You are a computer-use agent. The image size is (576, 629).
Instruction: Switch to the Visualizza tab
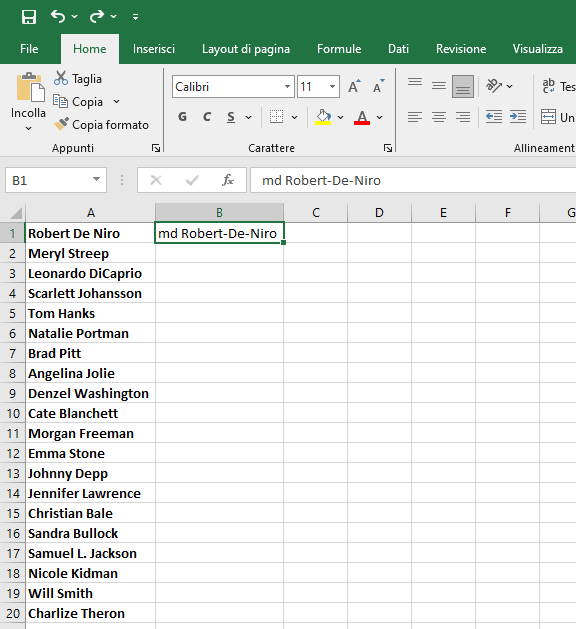[537, 49]
